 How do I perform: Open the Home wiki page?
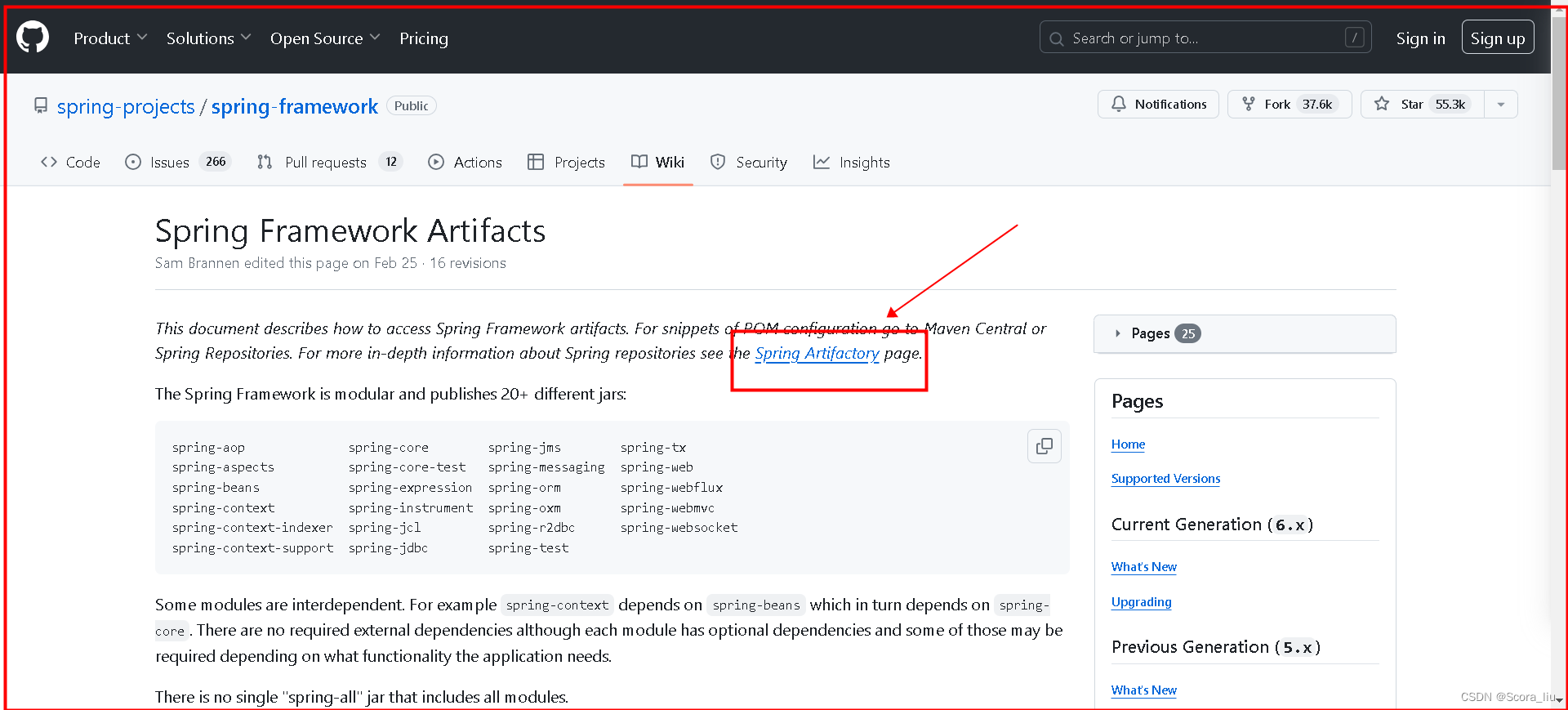[1128, 444]
